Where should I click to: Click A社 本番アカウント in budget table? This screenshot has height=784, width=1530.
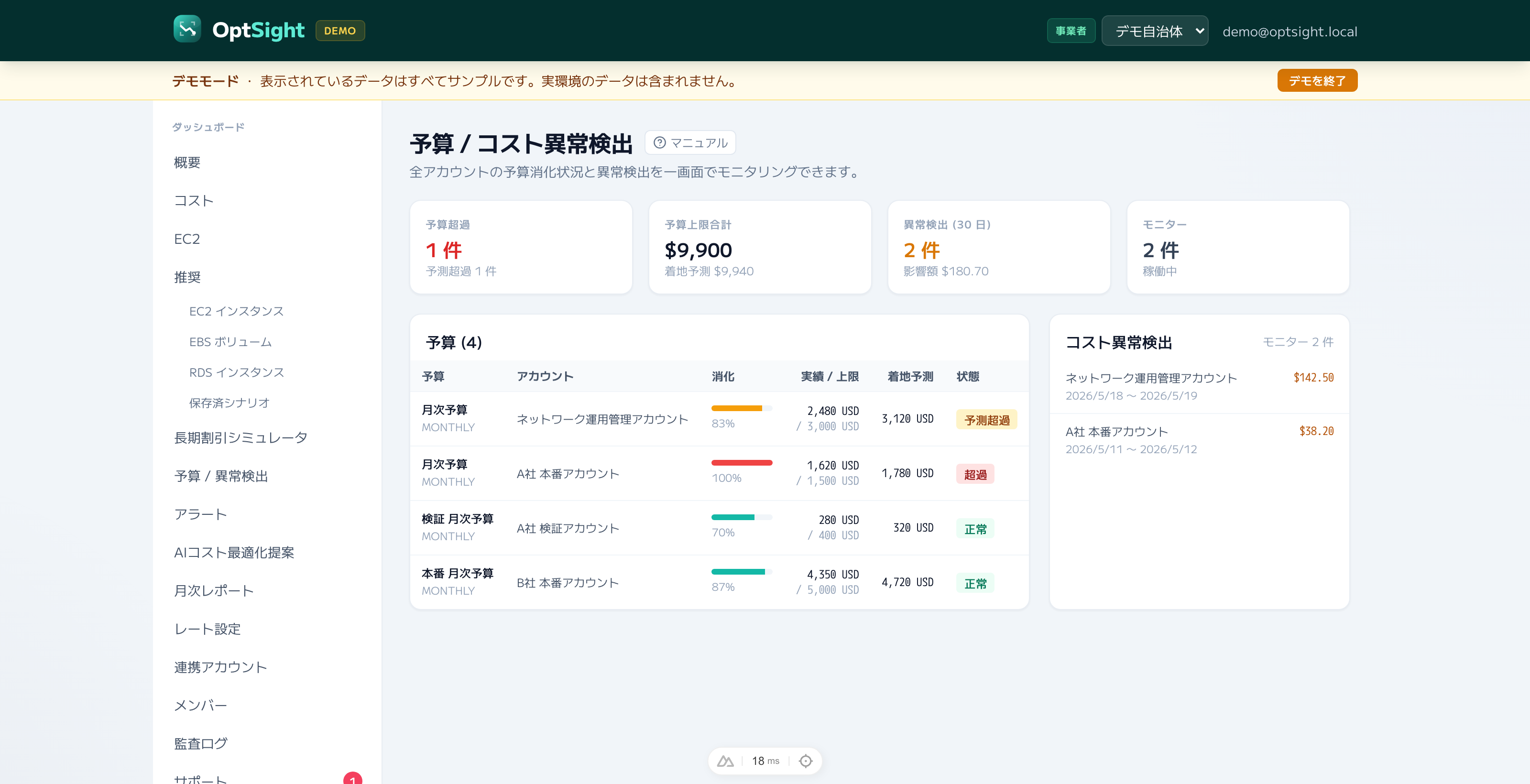(568, 474)
